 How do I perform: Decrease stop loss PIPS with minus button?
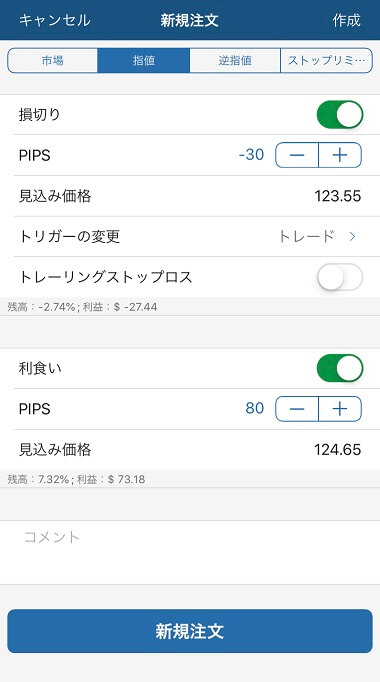(297, 155)
